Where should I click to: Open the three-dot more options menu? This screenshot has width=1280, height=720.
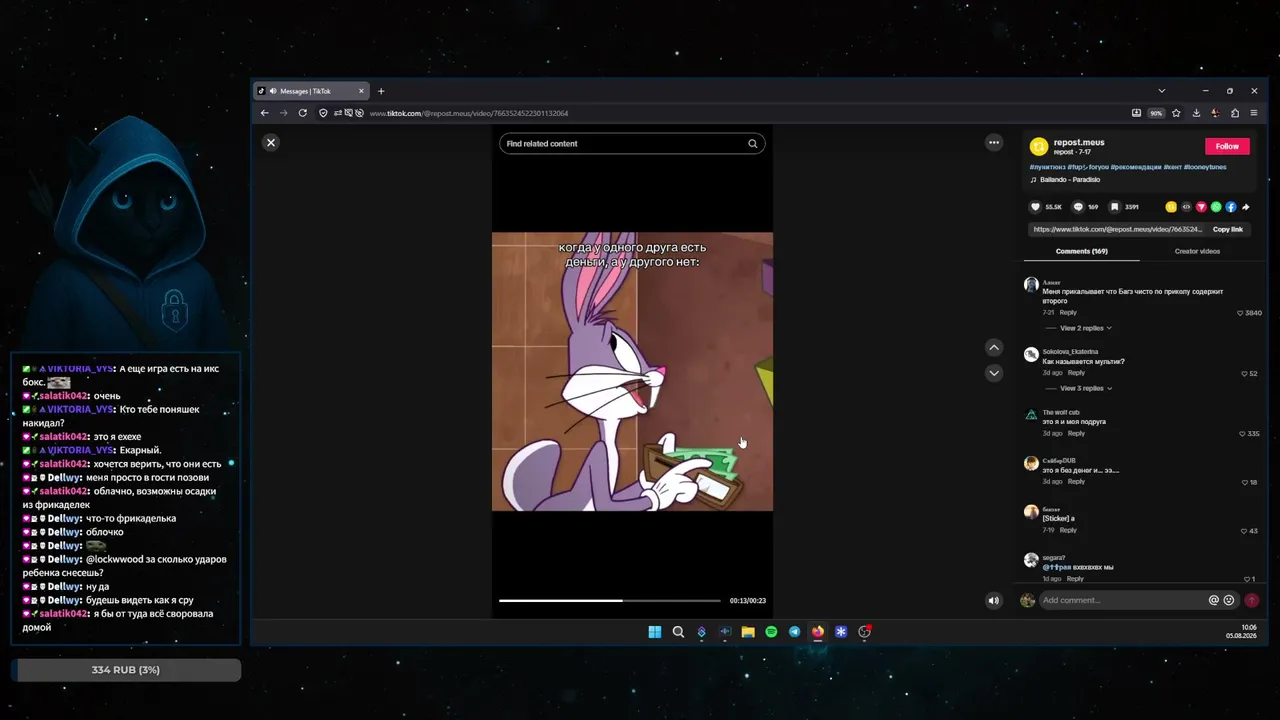click(994, 143)
